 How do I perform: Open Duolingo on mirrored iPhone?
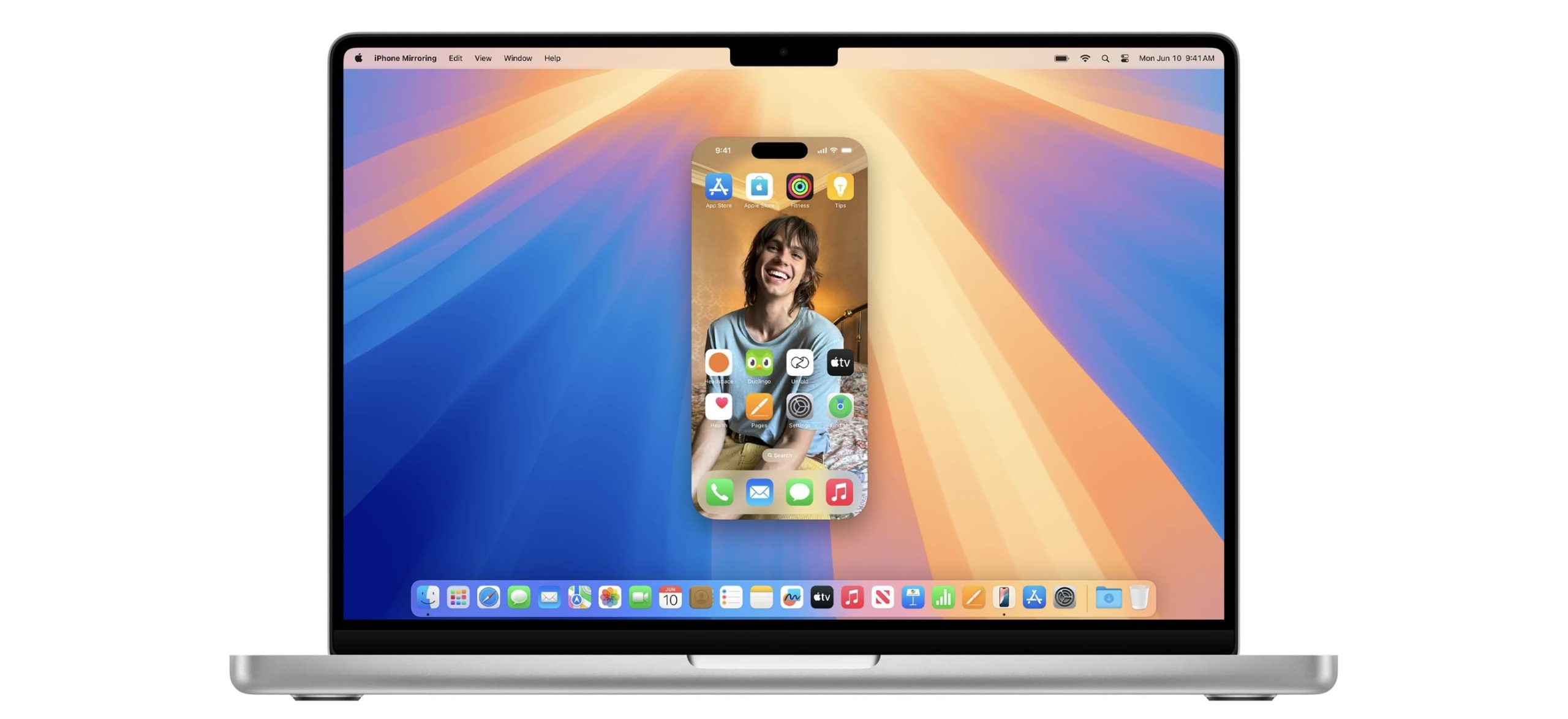[x=759, y=362]
